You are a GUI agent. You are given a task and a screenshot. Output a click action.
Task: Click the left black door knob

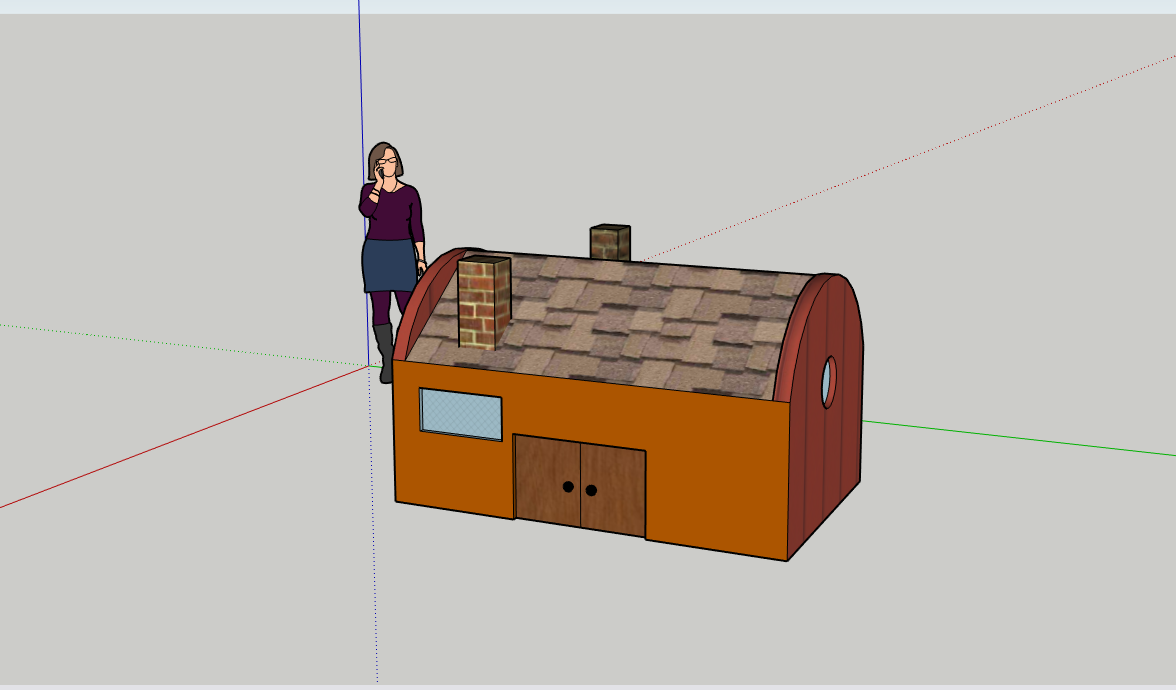[x=568, y=487]
